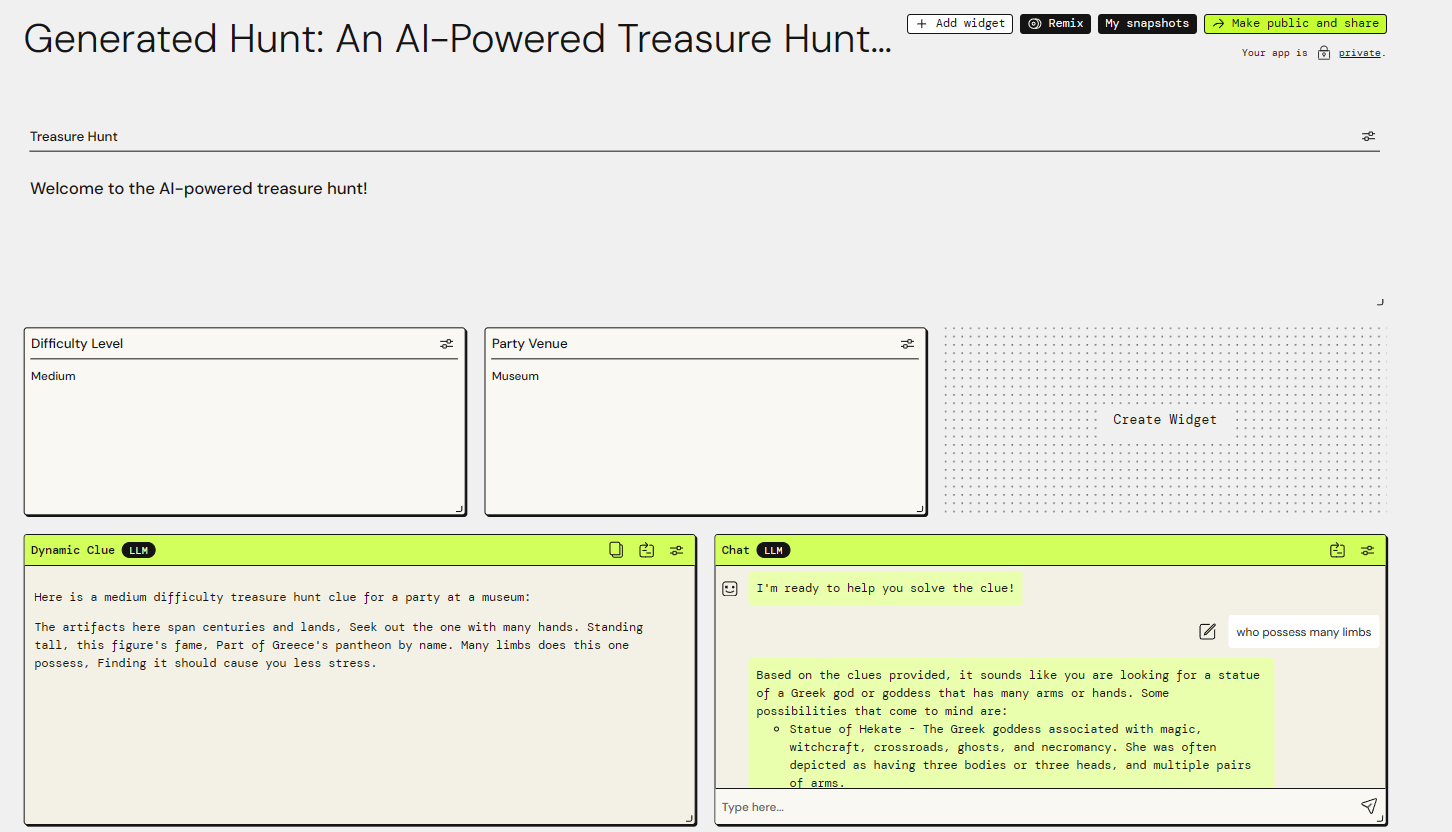Image resolution: width=1452 pixels, height=832 pixels.
Task: Click the Create Widget placeholder
Action: (x=1165, y=420)
